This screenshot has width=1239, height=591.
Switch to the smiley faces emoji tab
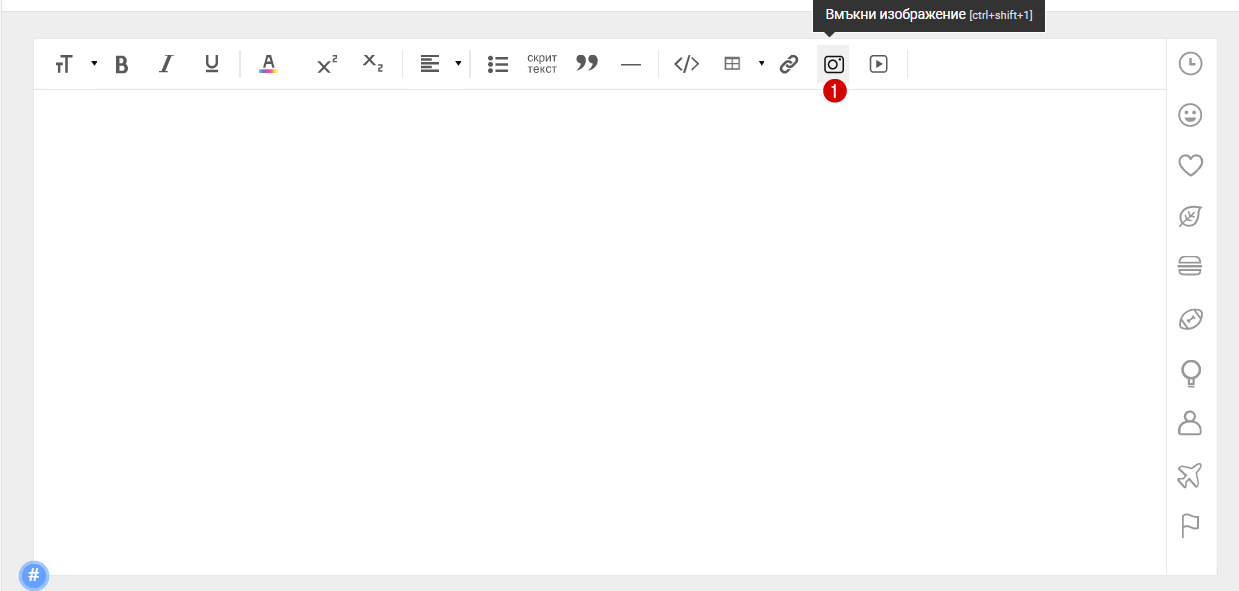tap(1190, 115)
